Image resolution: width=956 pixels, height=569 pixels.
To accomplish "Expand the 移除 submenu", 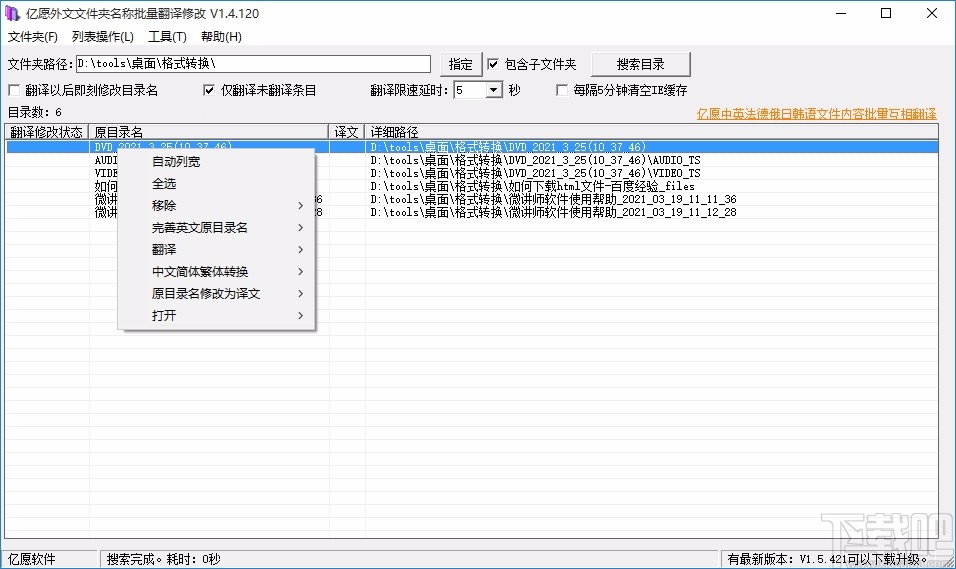I will (216, 206).
